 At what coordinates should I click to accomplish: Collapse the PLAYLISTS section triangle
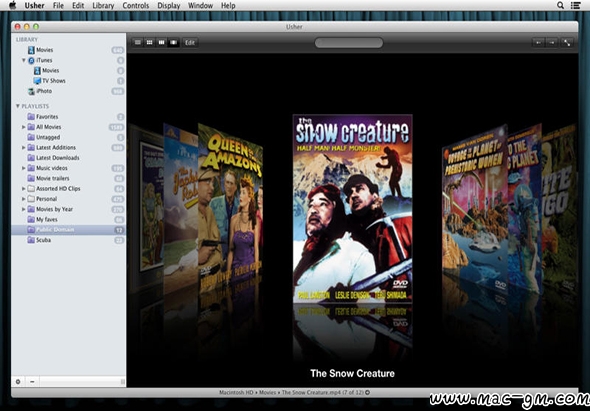tap(18, 106)
